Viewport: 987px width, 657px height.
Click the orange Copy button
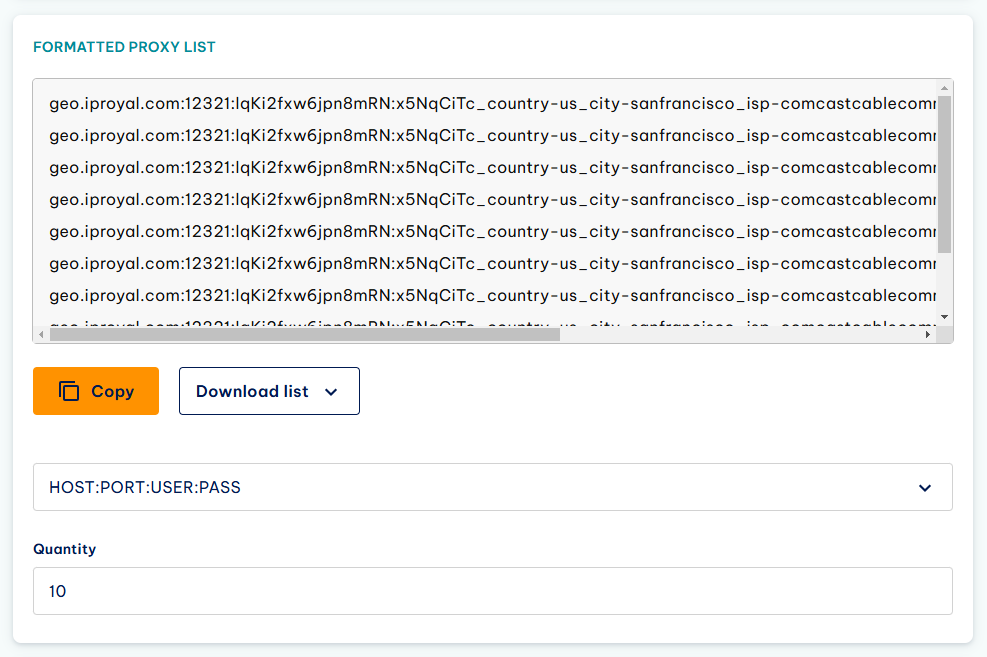(x=96, y=391)
